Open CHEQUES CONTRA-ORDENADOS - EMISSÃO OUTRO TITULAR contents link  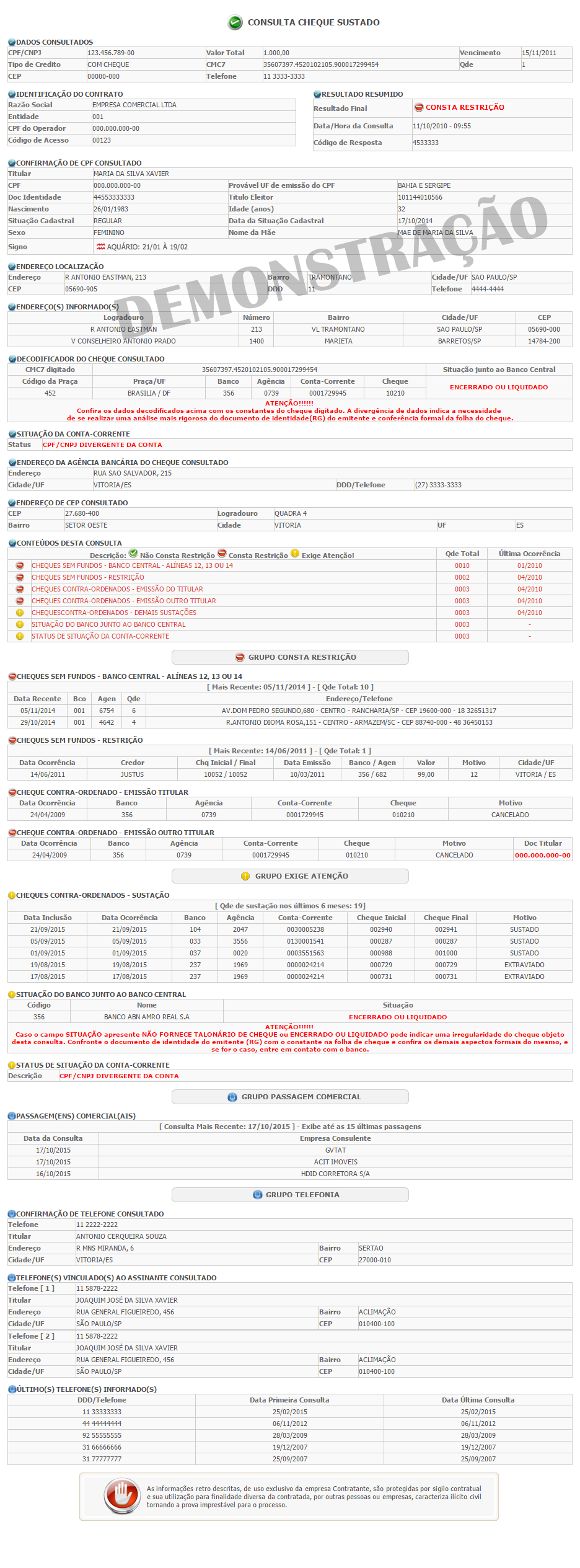(124, 601)
